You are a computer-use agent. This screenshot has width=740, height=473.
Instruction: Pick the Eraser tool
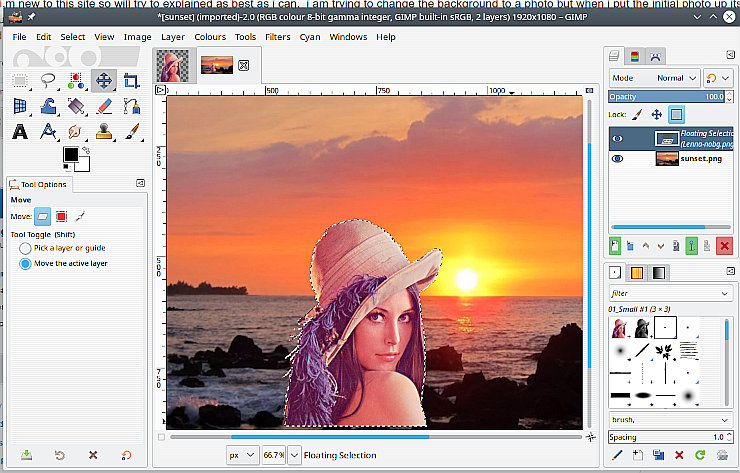tap(104, 106)
